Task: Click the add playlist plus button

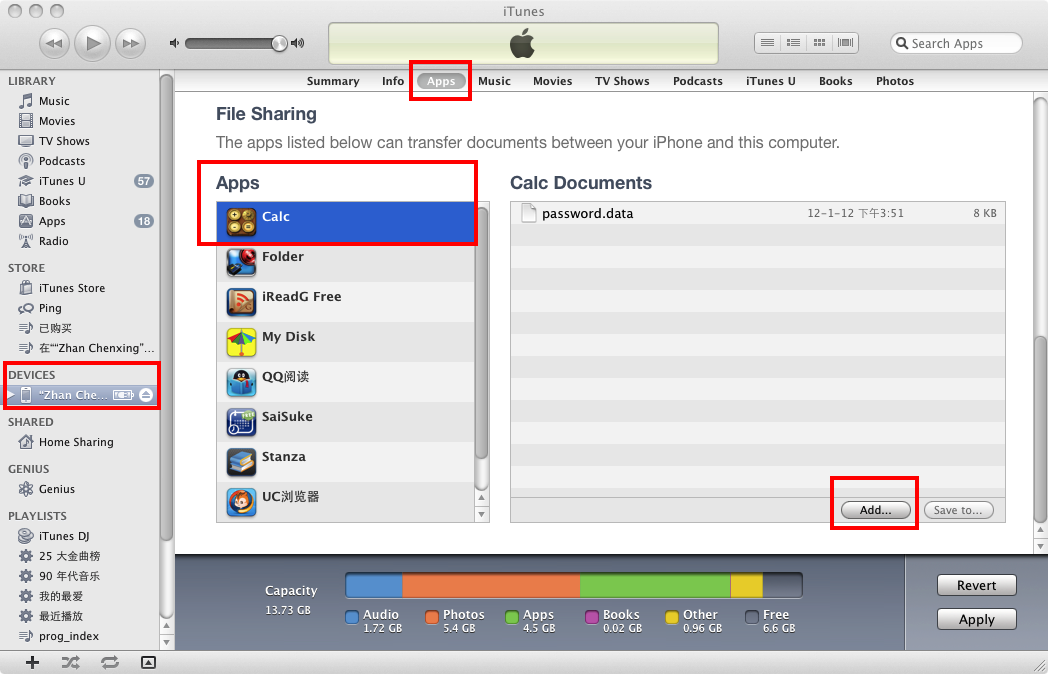Action: click(32, 663)
